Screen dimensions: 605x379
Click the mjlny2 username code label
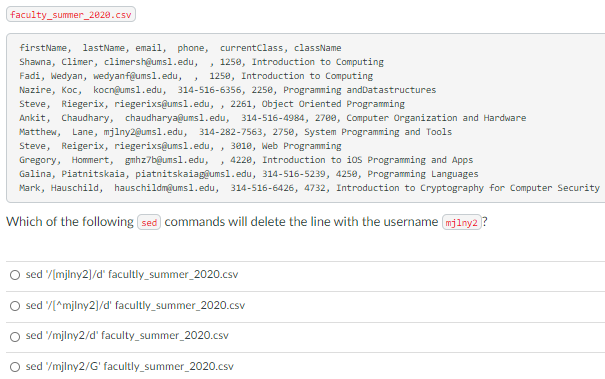pos(461,222)
